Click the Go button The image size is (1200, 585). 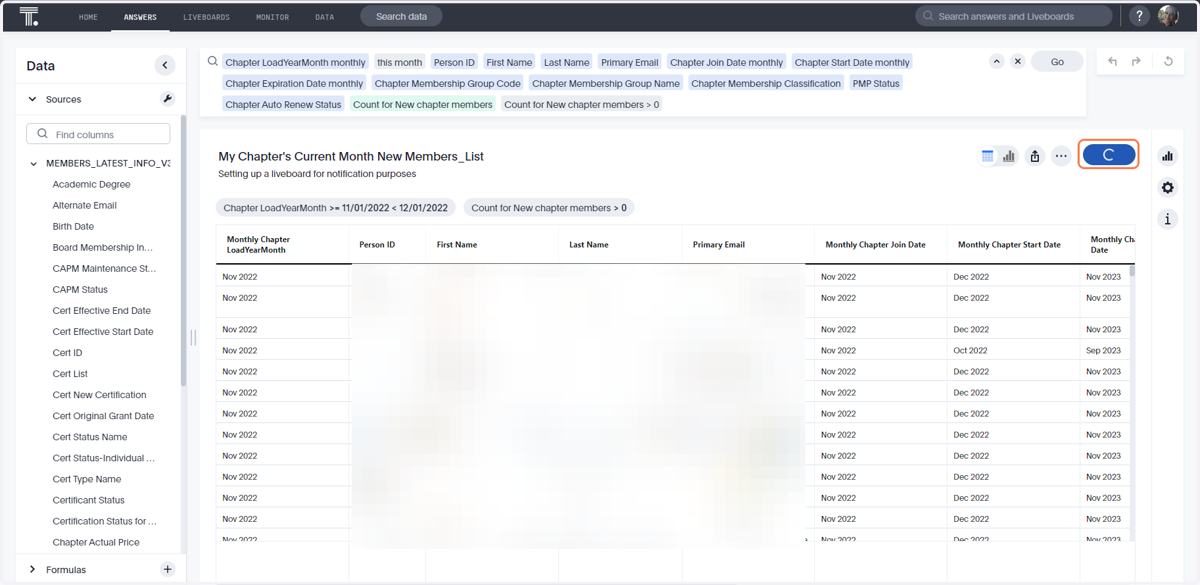tap(1057, 61)
